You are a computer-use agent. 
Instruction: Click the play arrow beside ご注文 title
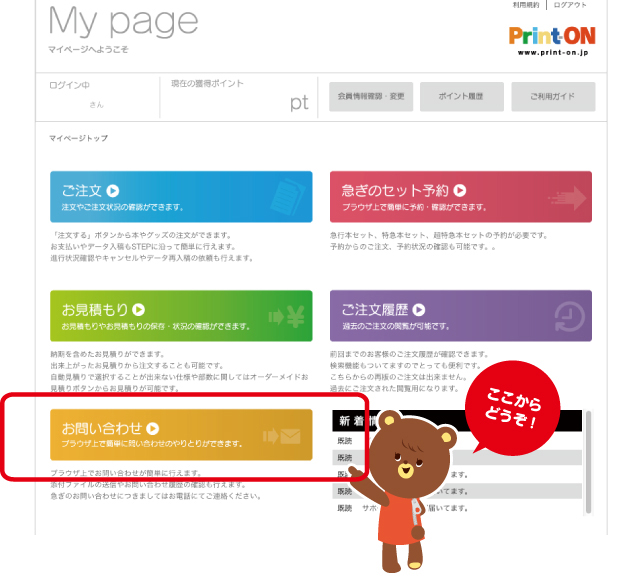coord(114,189)
